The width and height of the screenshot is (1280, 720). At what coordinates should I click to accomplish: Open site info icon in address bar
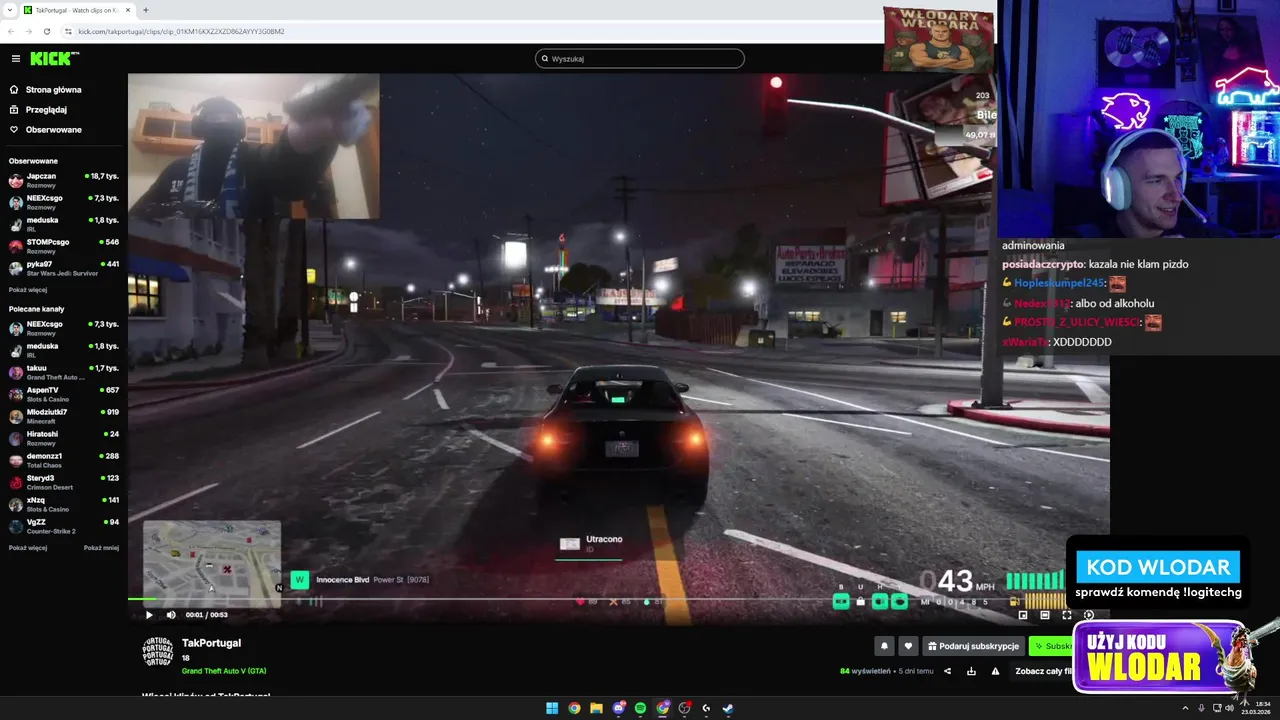(x=68, y=31)
